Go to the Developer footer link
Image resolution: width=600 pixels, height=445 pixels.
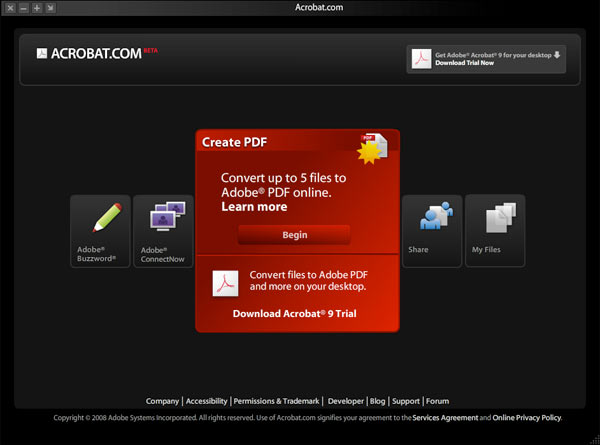point(345,401)
